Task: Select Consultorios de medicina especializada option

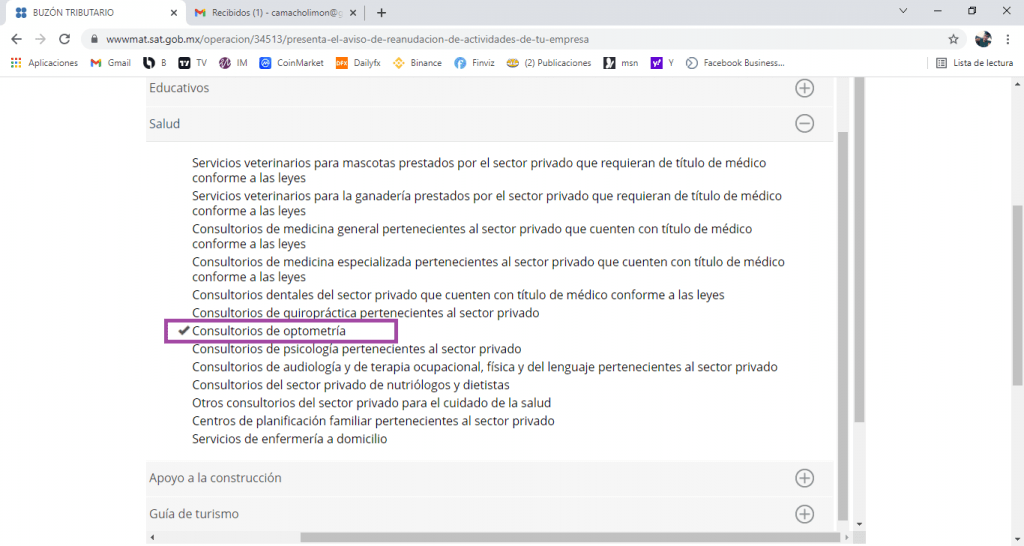Action: tap(488, 269)
